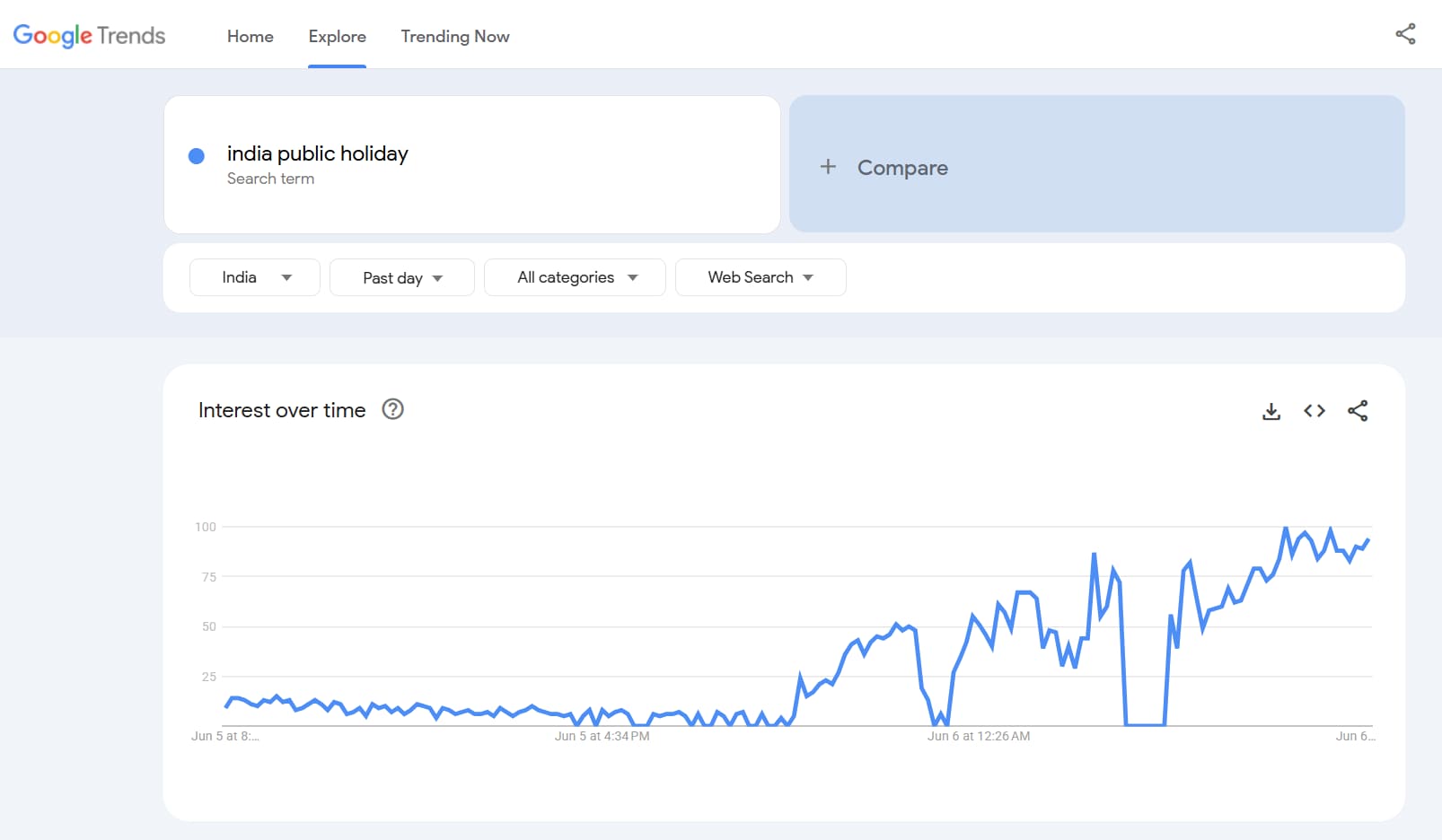Download the Interest over time chart data
The image size is (1442, 840).
pyautogui.click(x=1271, y=411)
